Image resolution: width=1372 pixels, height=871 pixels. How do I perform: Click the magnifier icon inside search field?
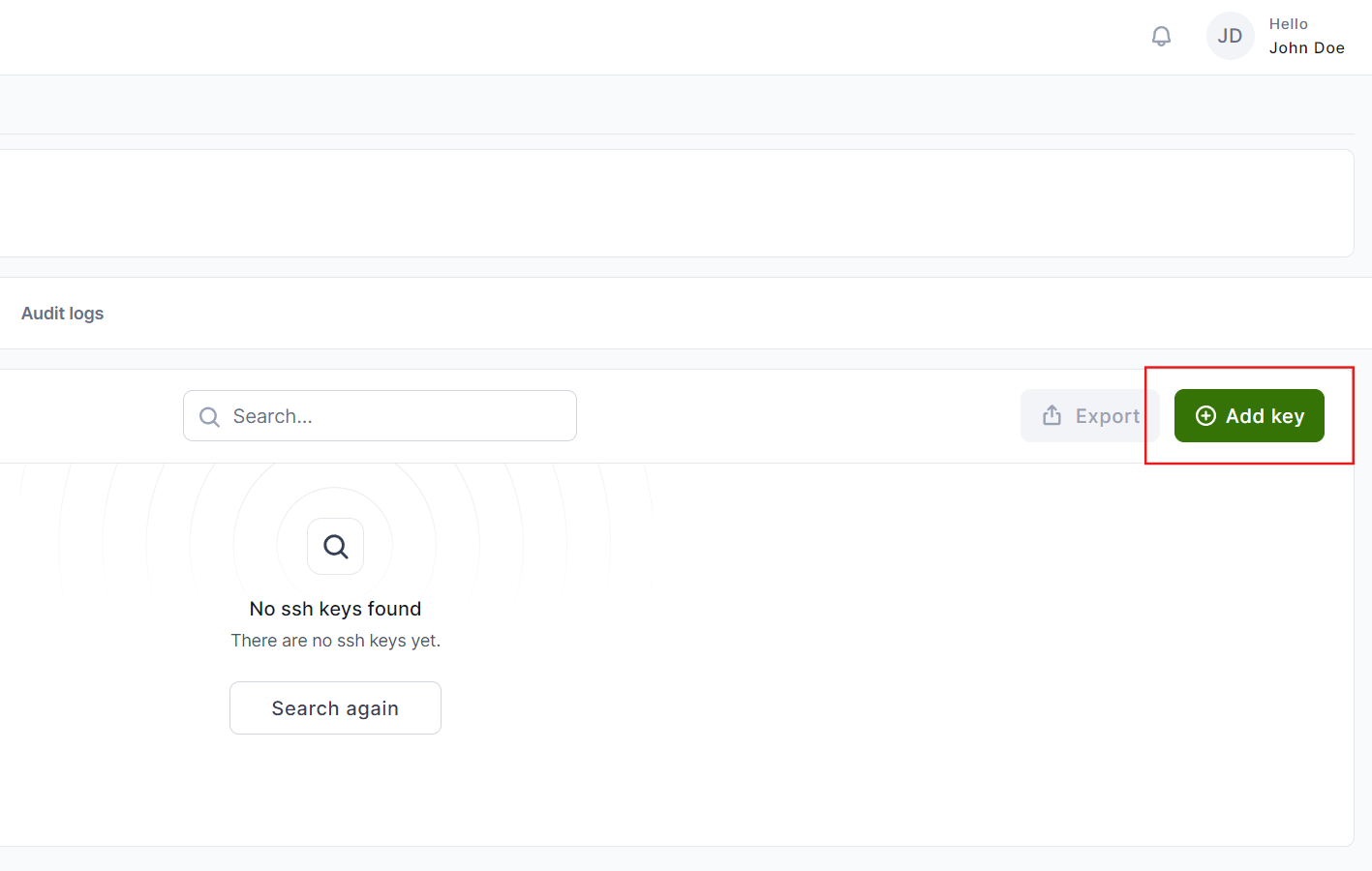click(209, 417)
